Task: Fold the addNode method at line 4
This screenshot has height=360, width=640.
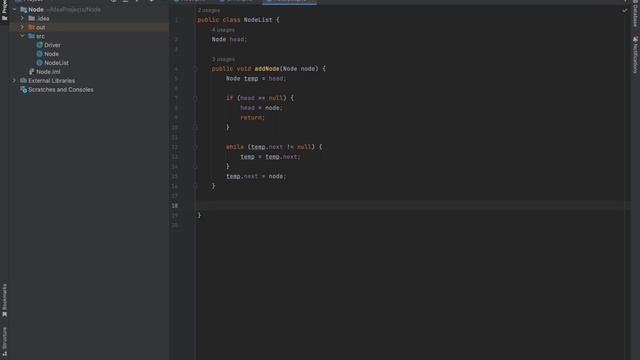Action: [195, 69]
